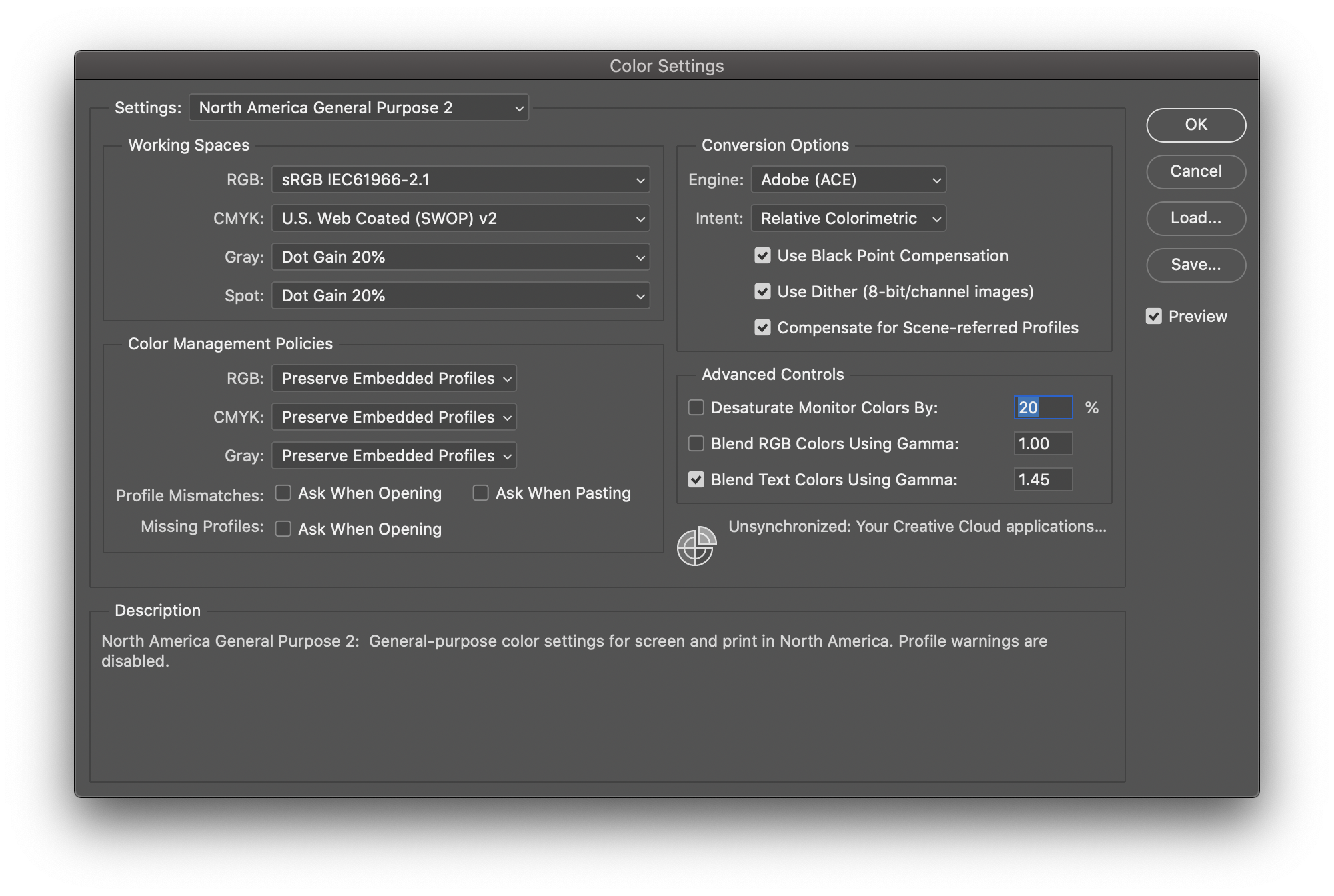Open the CMYK working space dropdown

[x=460, y=218]
